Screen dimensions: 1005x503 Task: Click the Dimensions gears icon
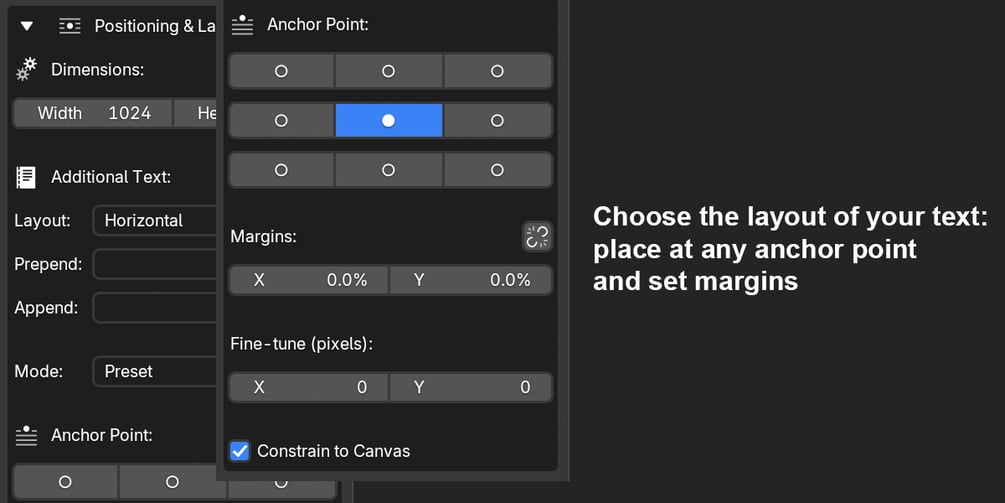pos(27,69)
